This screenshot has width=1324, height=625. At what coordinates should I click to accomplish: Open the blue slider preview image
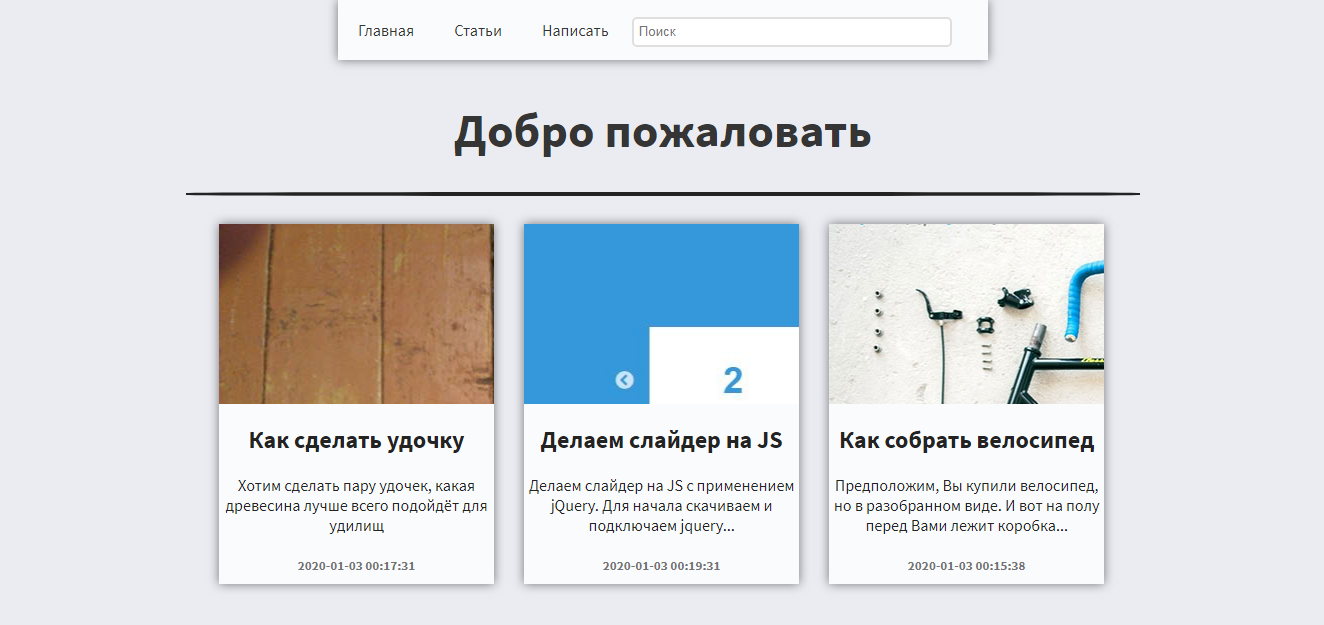tap(661, 314)
